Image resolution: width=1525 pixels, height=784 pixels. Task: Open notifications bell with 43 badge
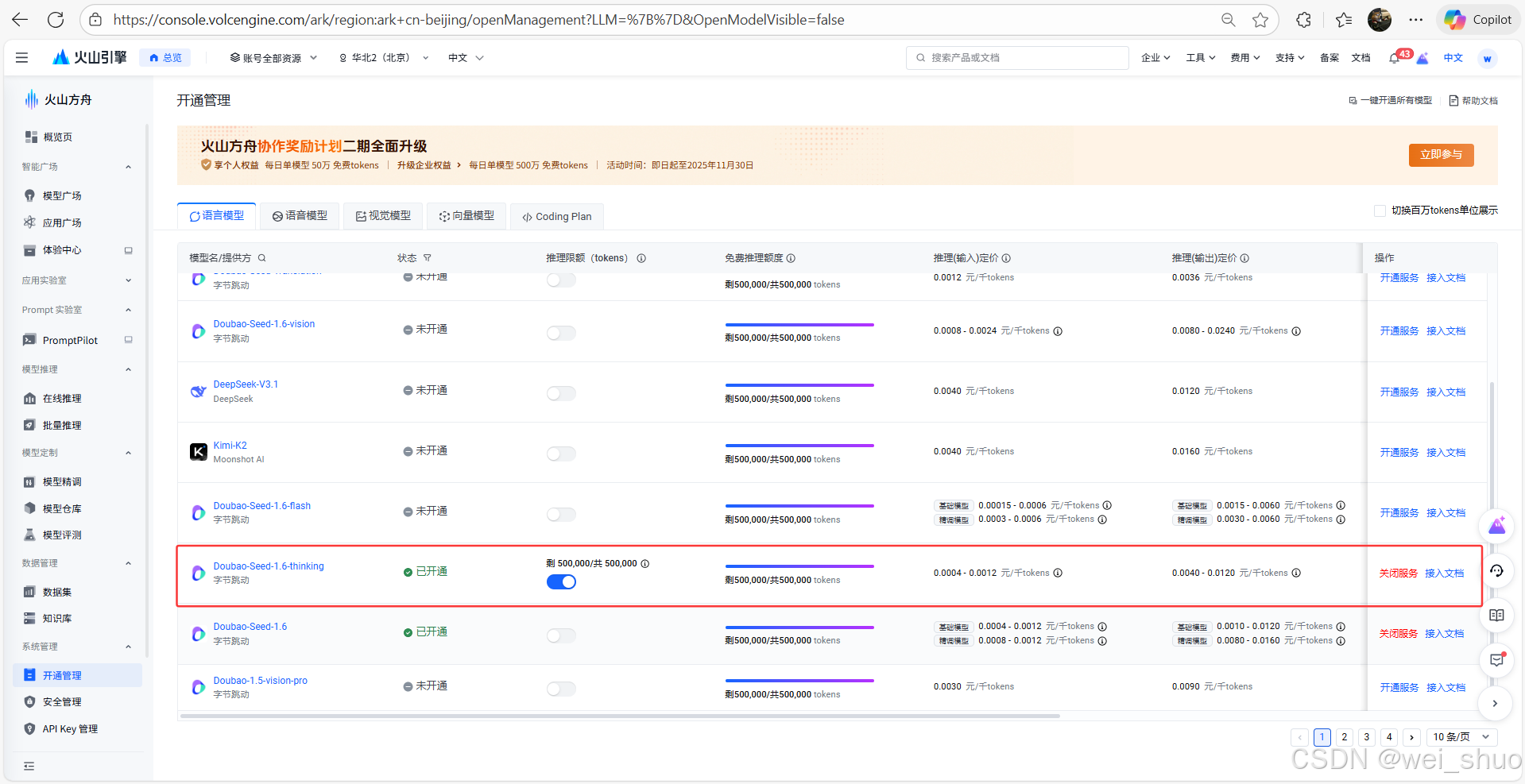(1395, 58)
